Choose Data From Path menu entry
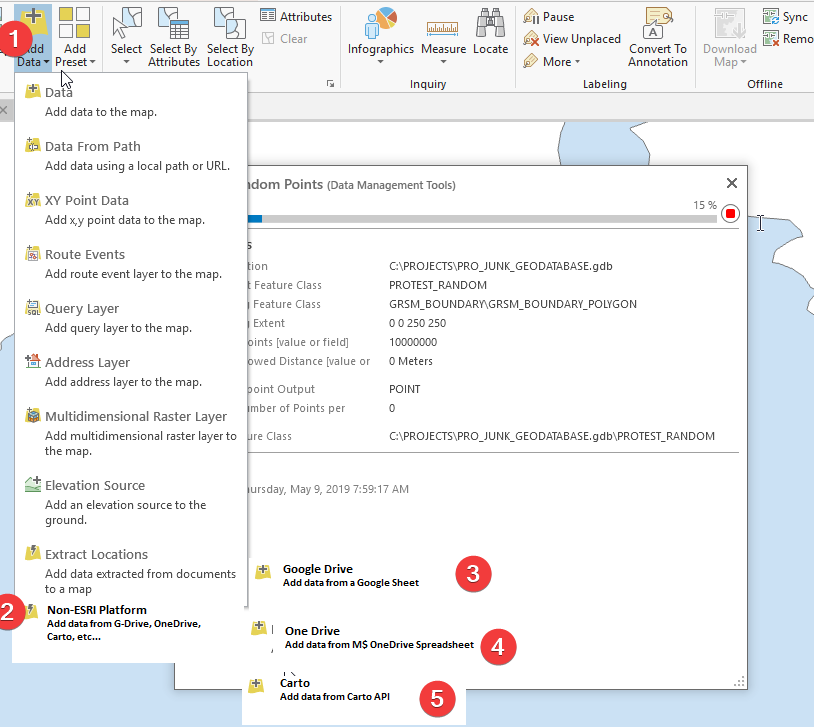The image size is (814, 727). (131, 155)
